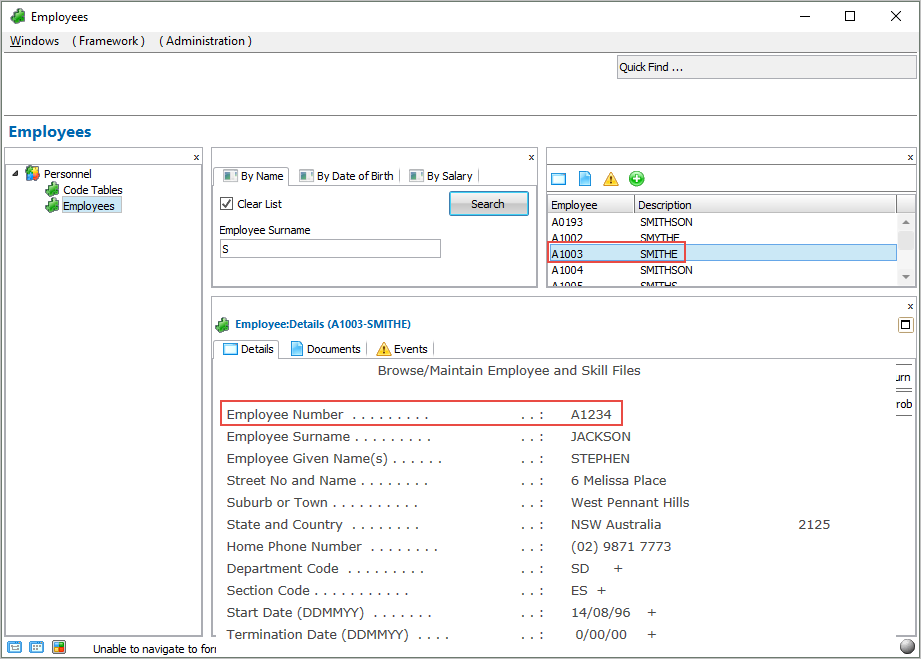
Task: Click the yellow warning Events icon in list toolbar
Action: pyautogui.click(x=611, y=179)
